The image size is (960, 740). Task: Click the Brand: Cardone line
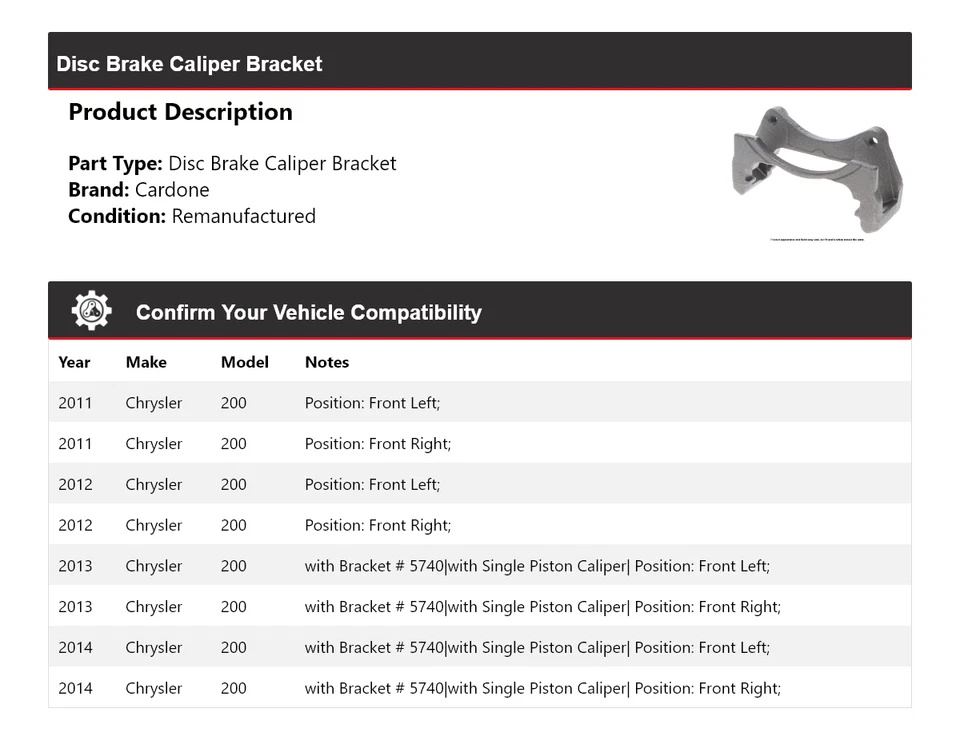[x=139, y=190]
